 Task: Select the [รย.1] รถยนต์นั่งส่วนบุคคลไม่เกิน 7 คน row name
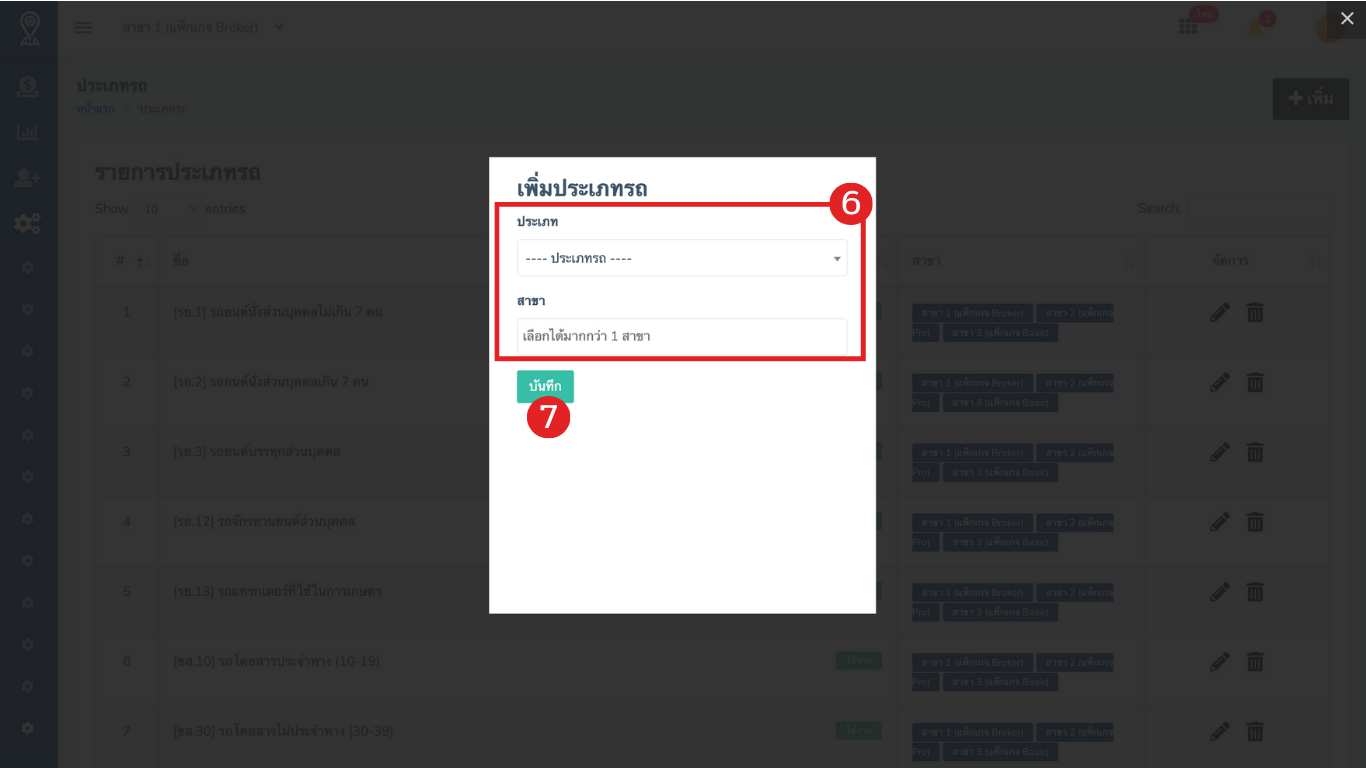point(278,312)
